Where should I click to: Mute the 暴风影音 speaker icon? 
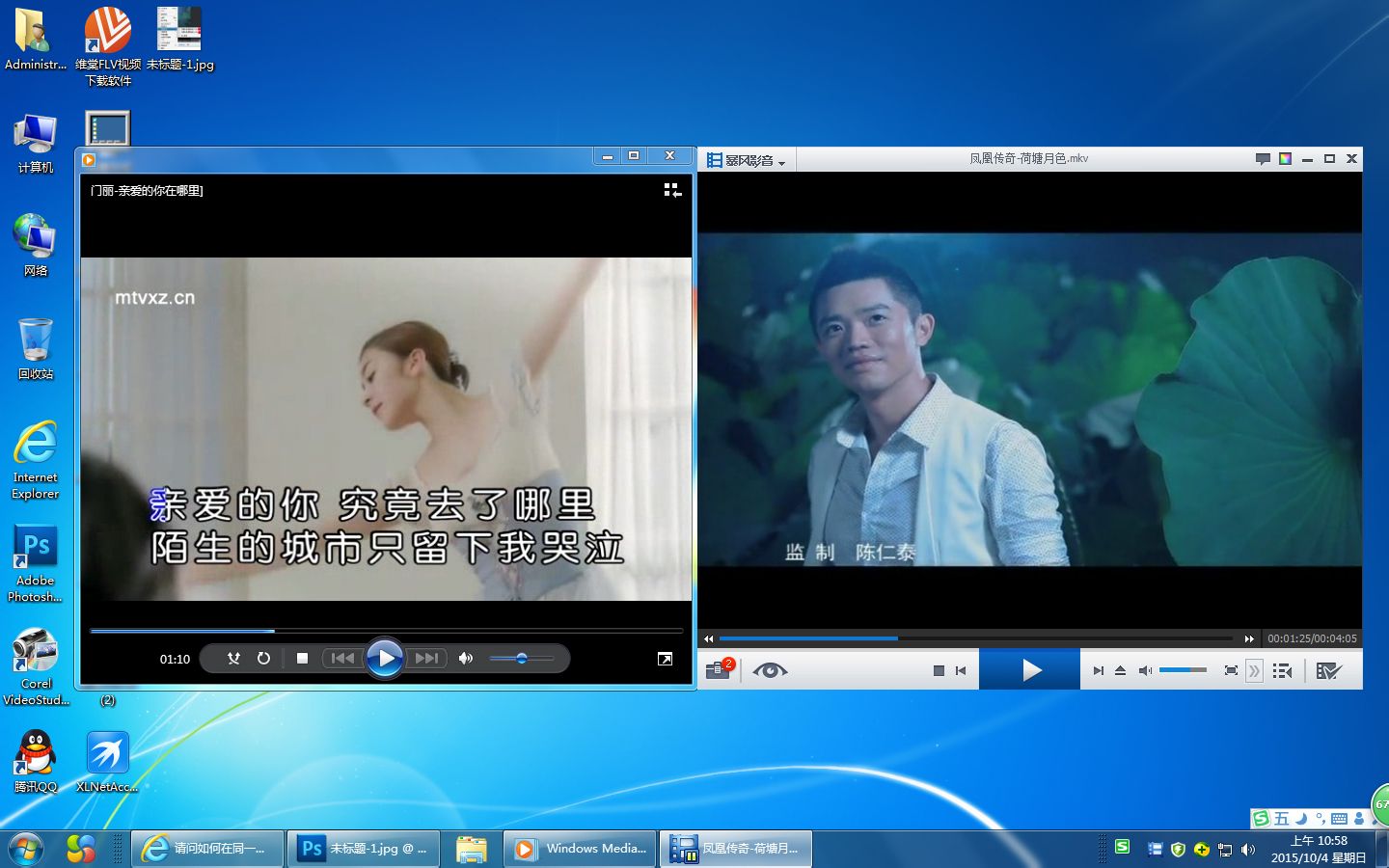coord(1145,670)
